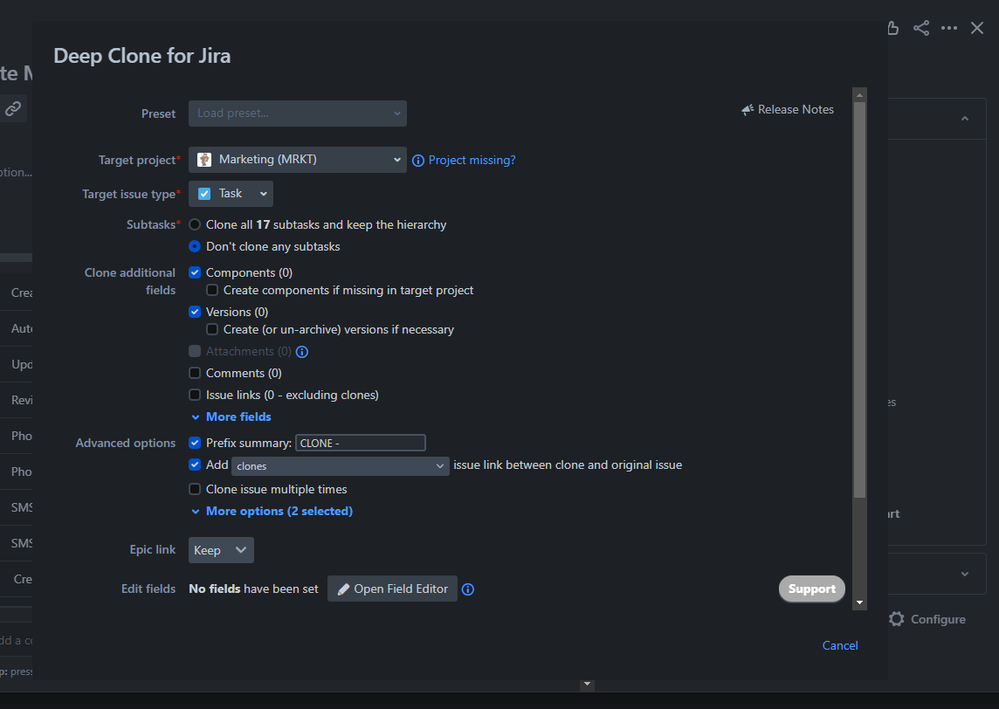999x709 pixels.
Task: Collapse the right panel up chevron
Action: [965, 118]
